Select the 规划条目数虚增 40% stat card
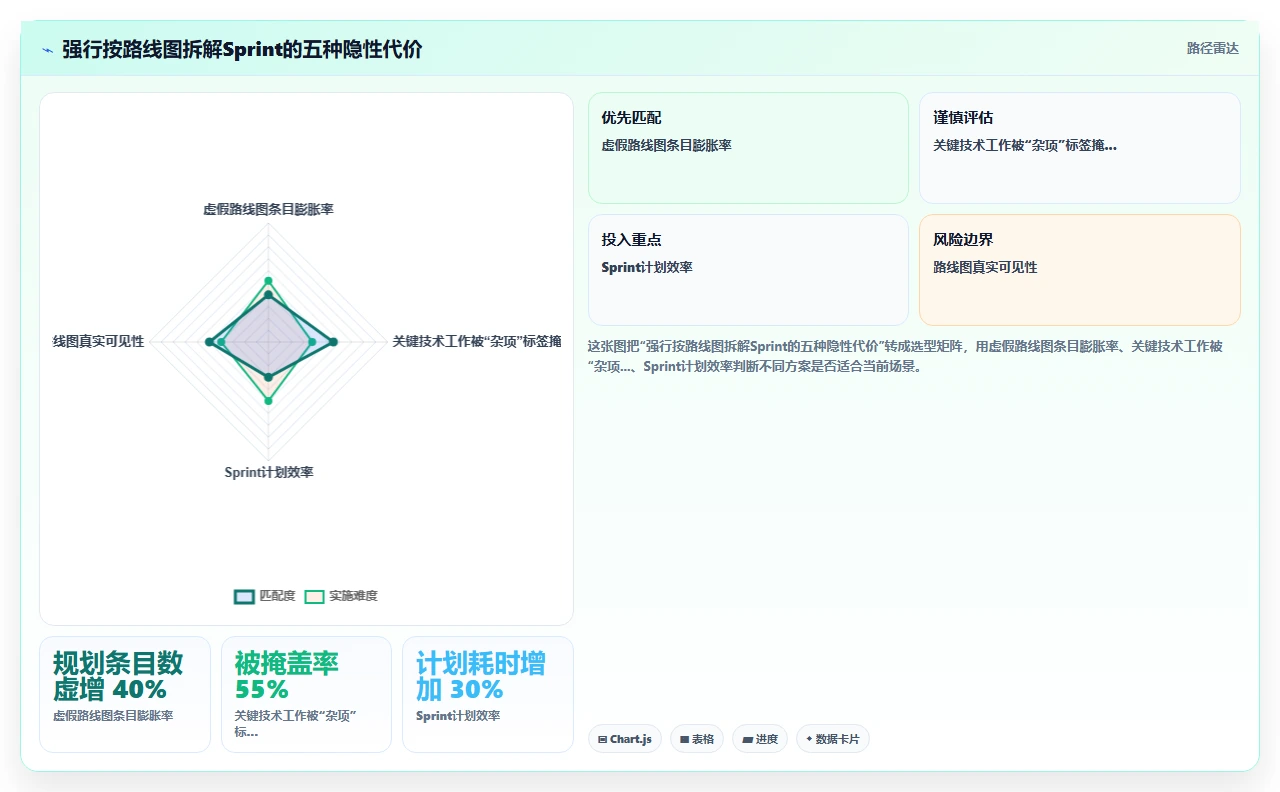1280x792 pixels. pyautogui.click(x=125, y=694)
